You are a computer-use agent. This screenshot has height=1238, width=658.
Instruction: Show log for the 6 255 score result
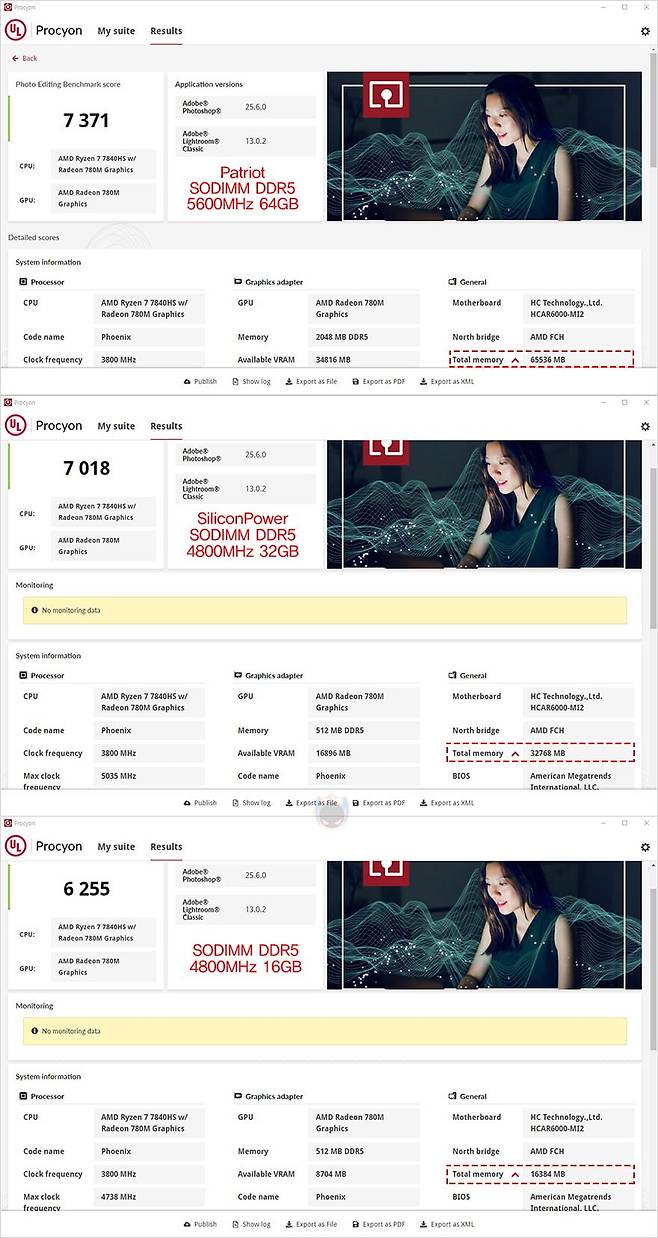click(251, 1224)
